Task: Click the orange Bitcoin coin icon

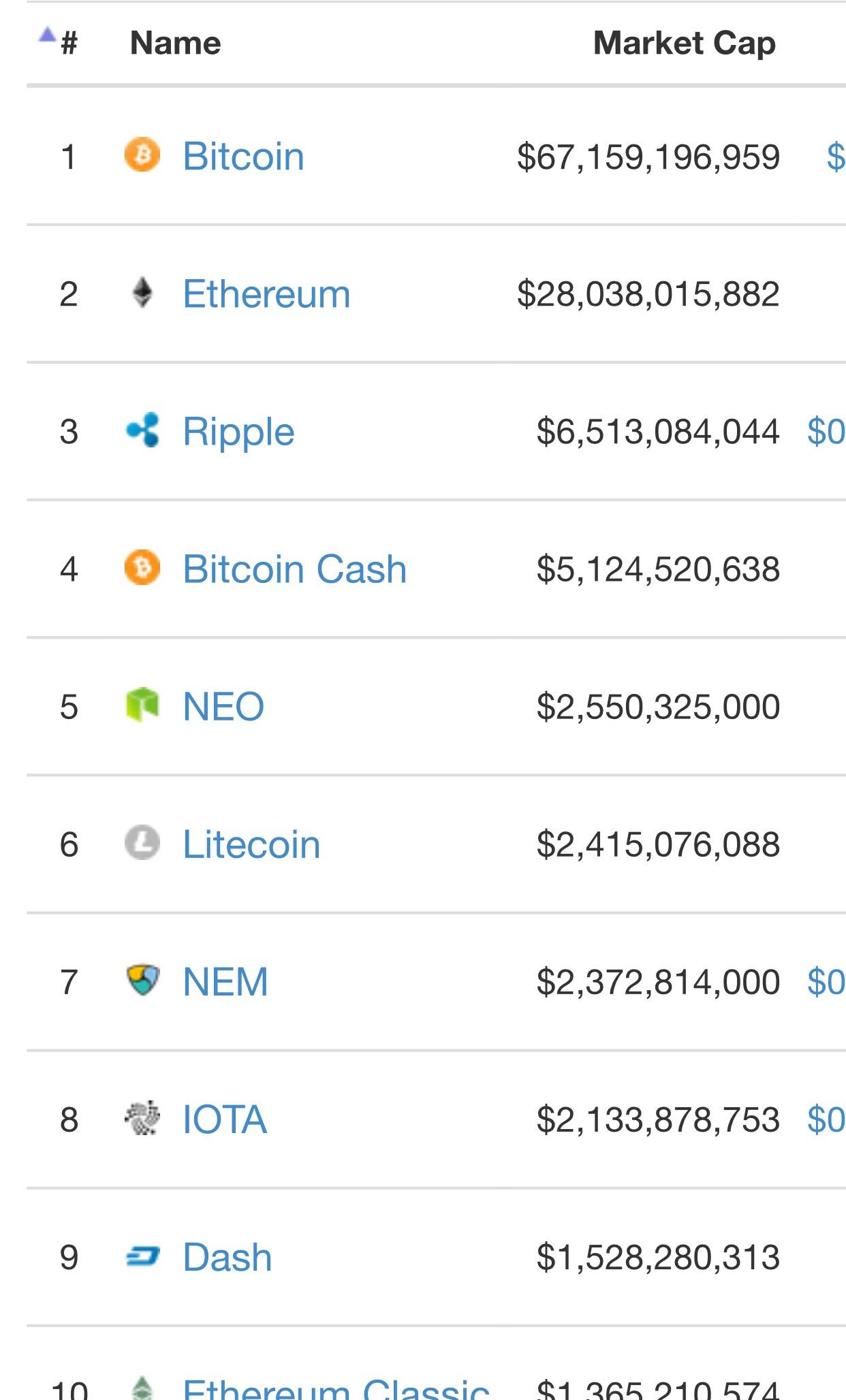Action: click(x=142, y=155)
